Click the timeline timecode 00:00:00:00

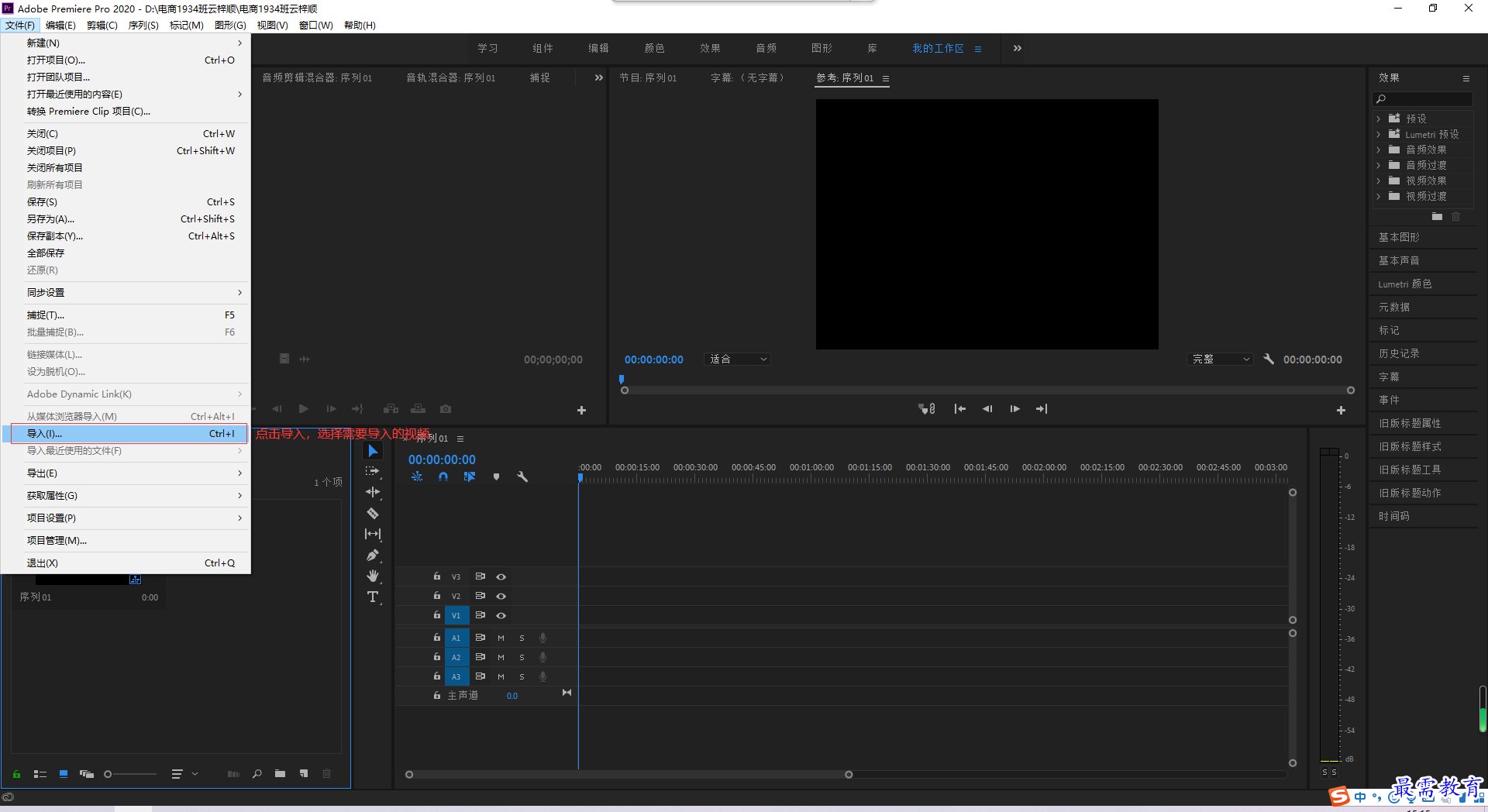coord(442,459)
